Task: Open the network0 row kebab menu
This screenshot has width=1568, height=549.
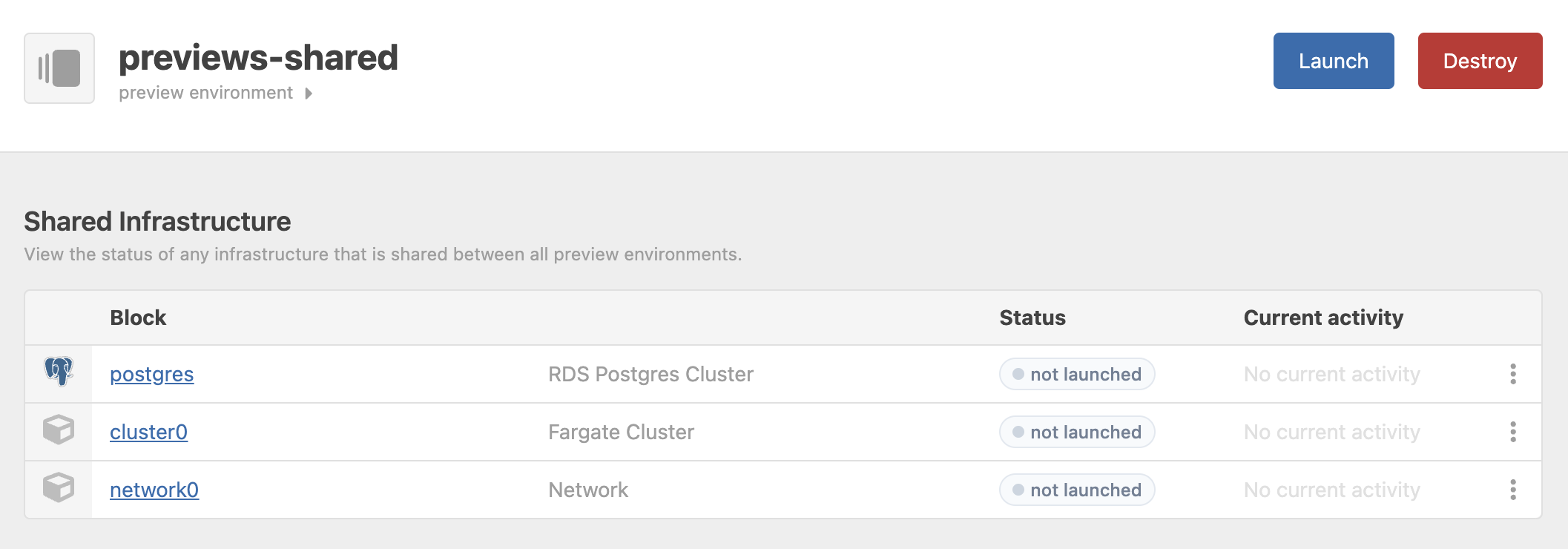Action: tap(1513, 490)
